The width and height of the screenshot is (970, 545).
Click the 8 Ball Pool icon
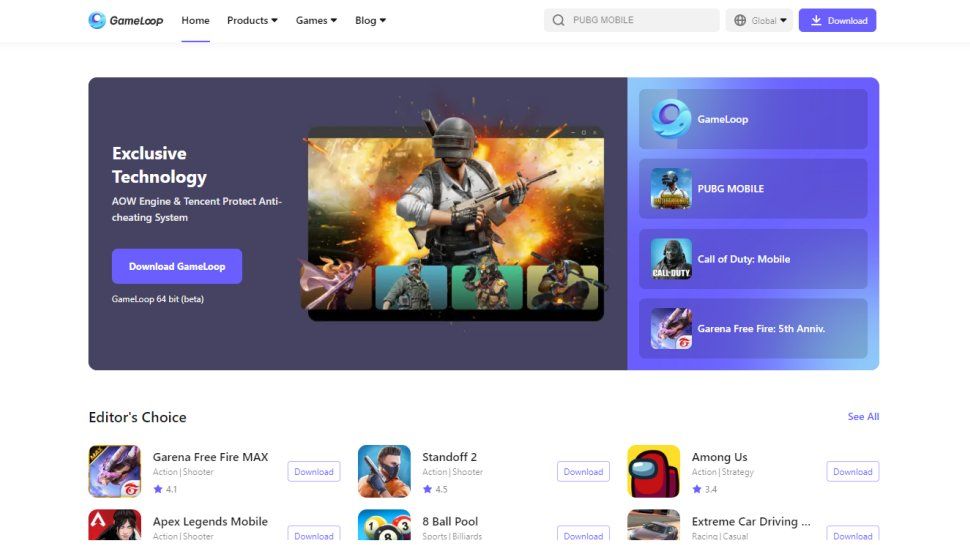384,525
